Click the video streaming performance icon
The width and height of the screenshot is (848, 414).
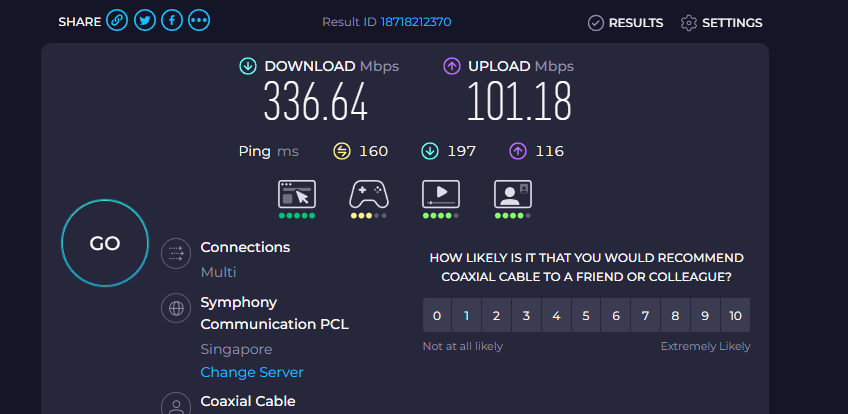(441, 194)
